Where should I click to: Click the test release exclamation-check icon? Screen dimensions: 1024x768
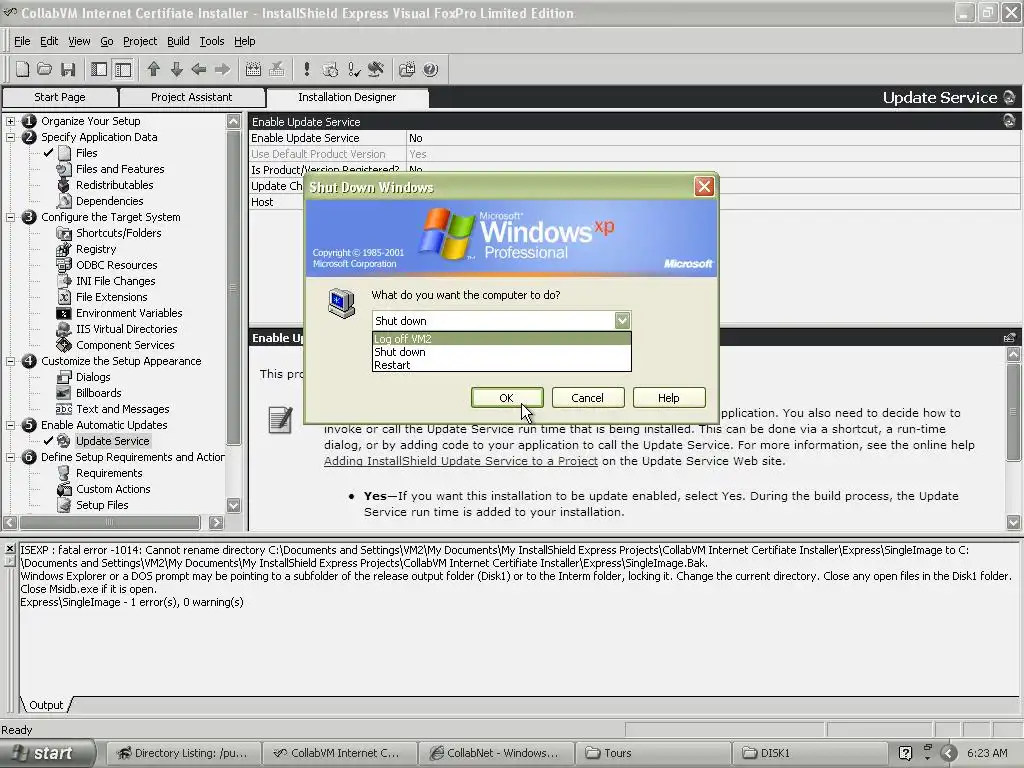click(x=353, y=69)
